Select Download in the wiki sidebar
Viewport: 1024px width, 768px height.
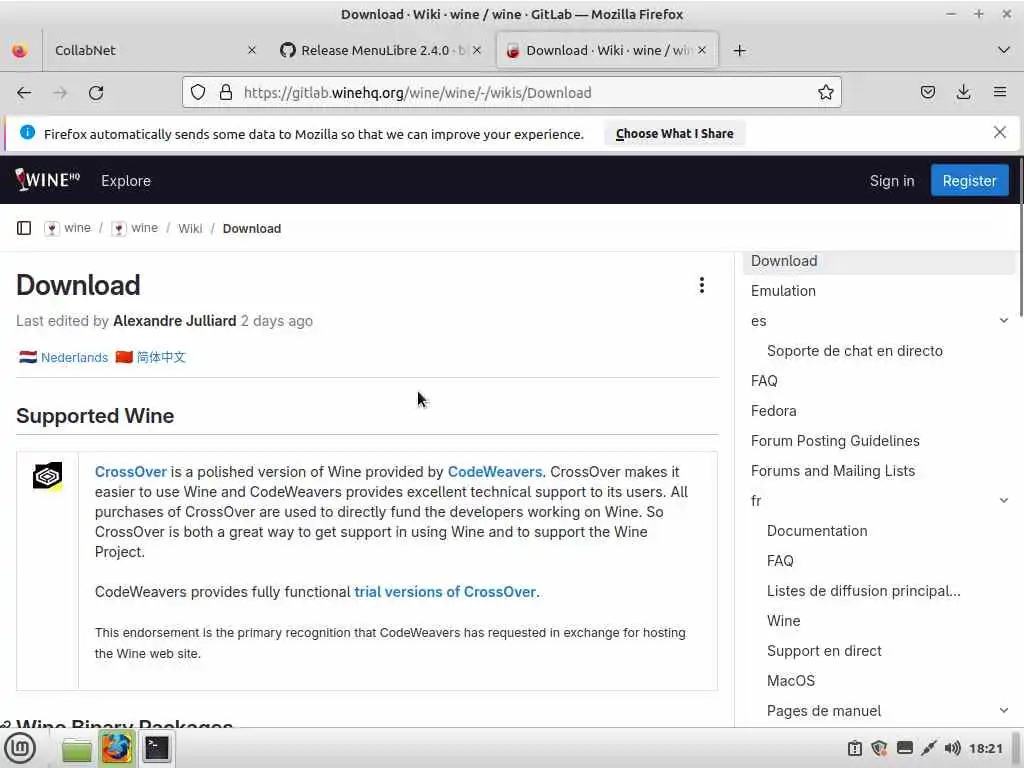point(878,261)
